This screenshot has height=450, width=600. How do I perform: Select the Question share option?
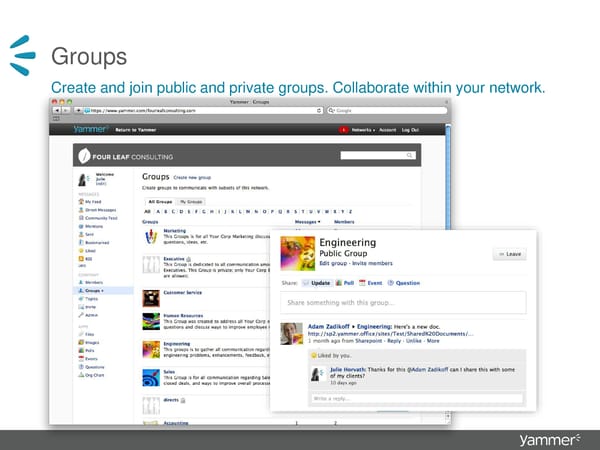point(404,283)
